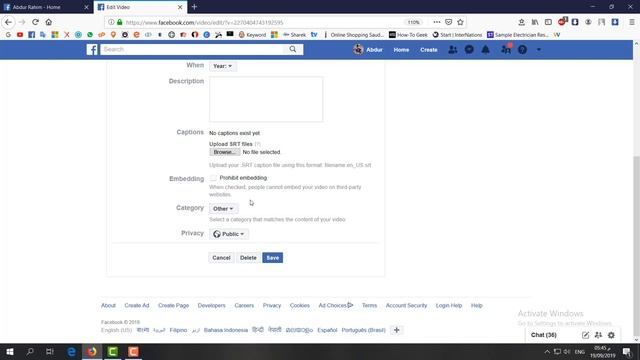Click the Firefox taskbar icon
Image resolution: width=640 pixels, height=360 pixels.
click(x=92, y=351)
